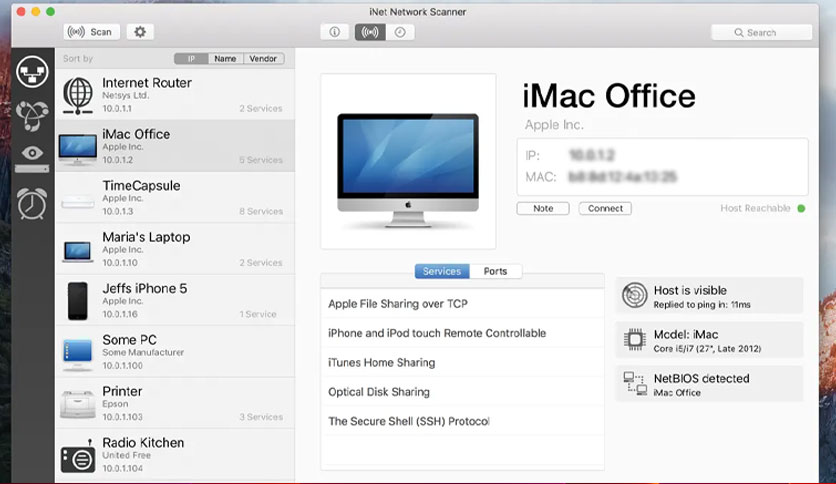Click the Epson vendor label
Image resolution: width=836 pixels, height=484 pixels.
pos(115,404)
